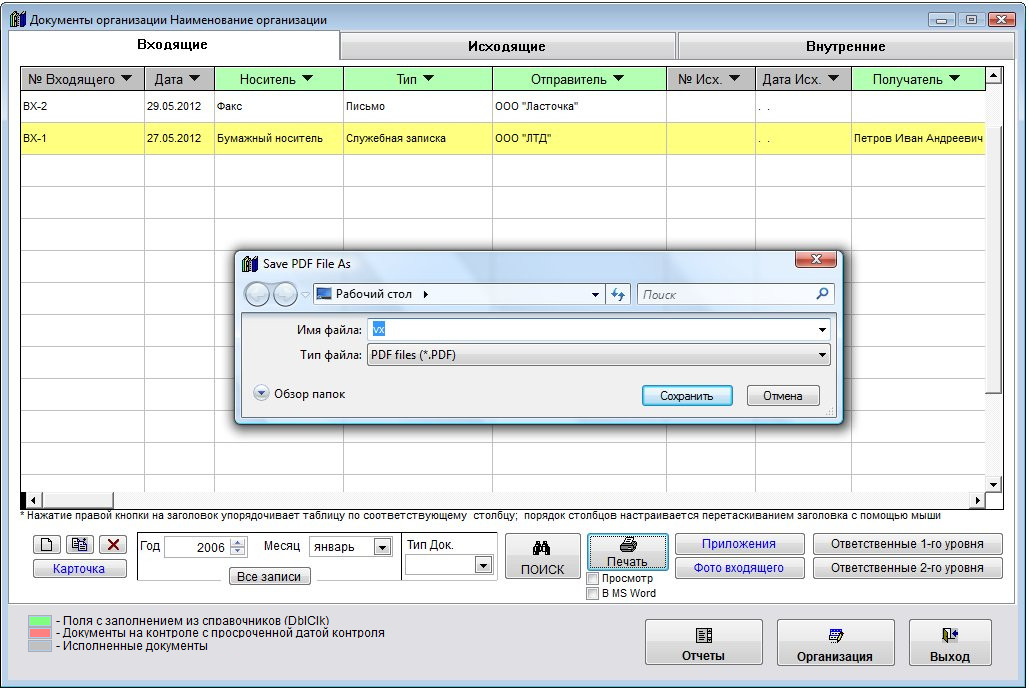Click the refresh icon in Save dialog
Screen dimensions: 1029x688
click(x=618, y=294)
